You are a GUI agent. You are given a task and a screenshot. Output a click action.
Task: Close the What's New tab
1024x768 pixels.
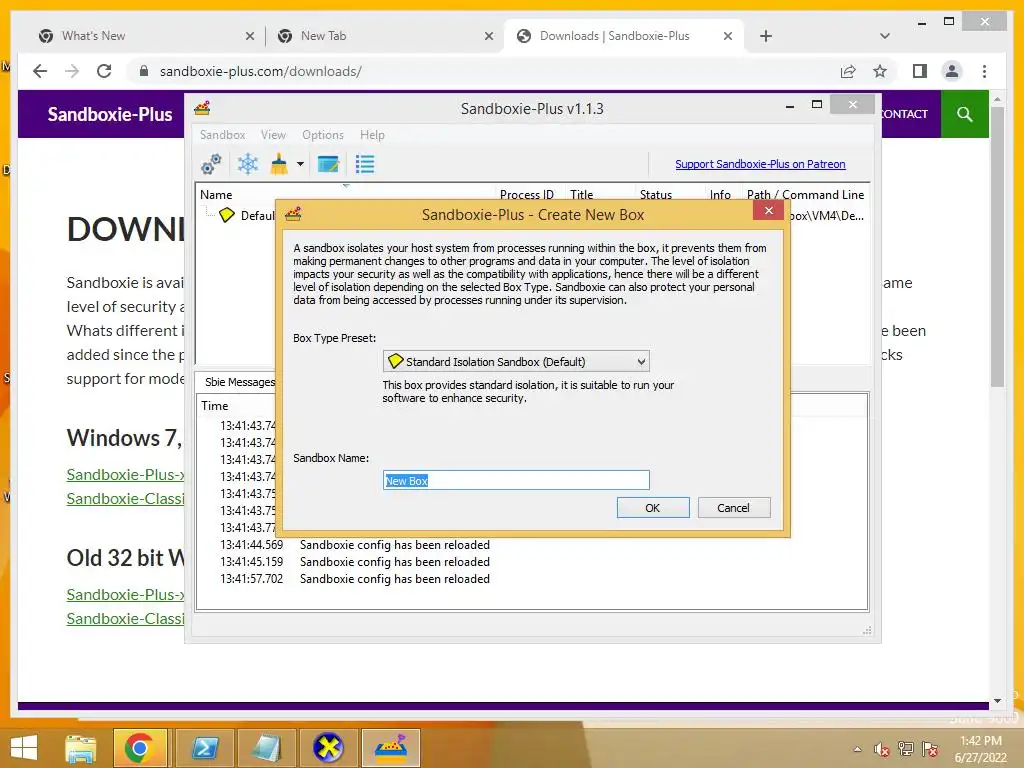click(249, 37)
